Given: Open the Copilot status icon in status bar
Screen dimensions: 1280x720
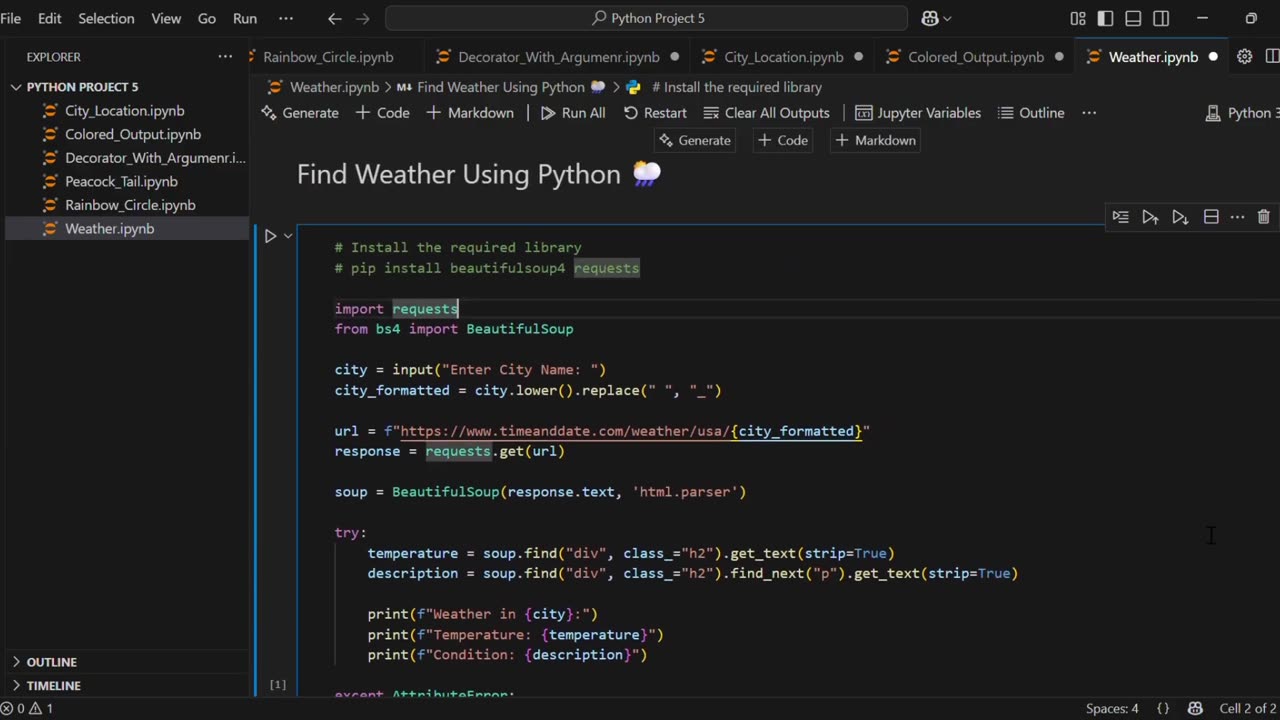Looking at the screenshot, I should pyautogui.click(x=1195, y=708).
